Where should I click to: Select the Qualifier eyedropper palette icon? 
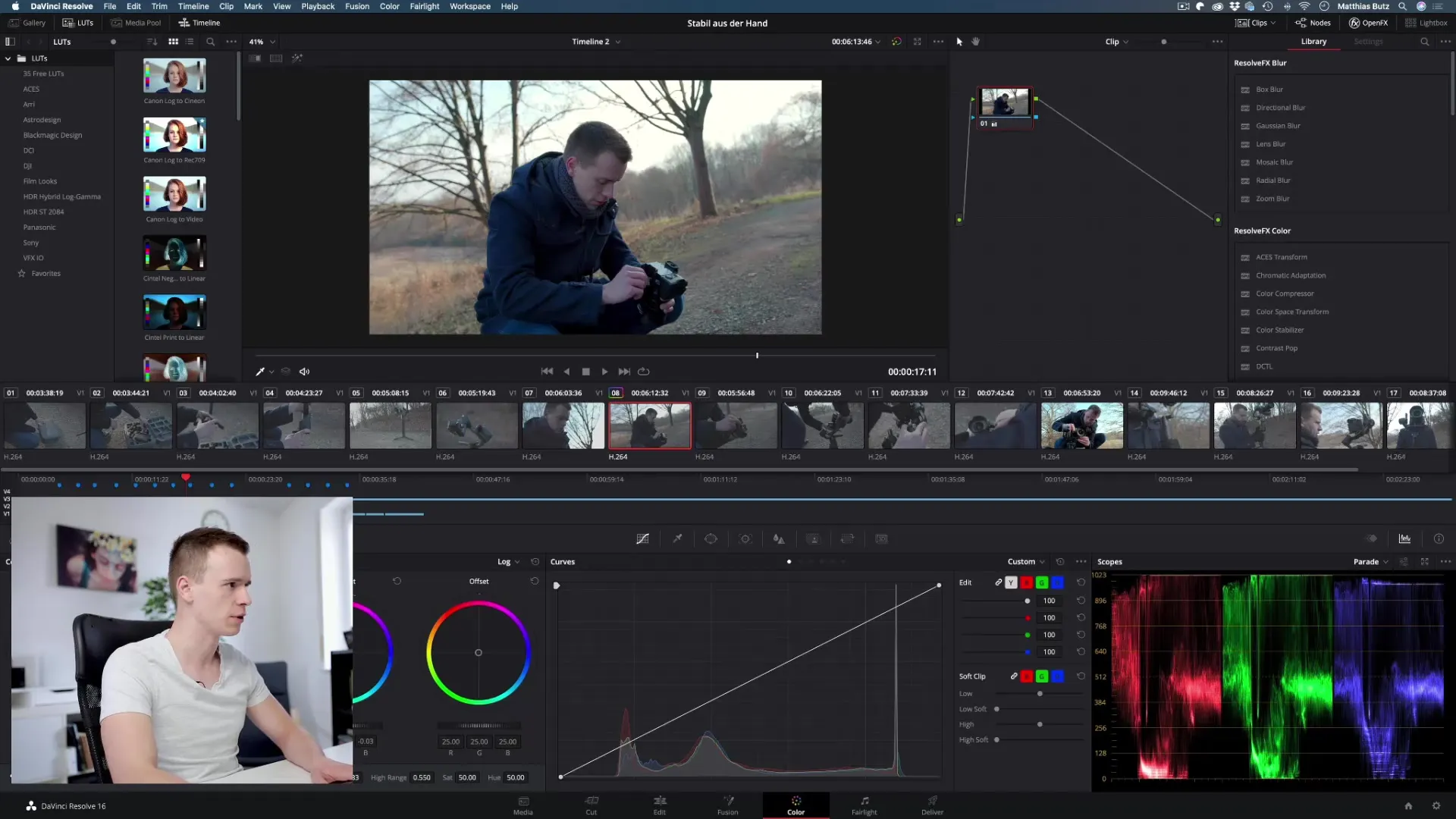point(677,538)
